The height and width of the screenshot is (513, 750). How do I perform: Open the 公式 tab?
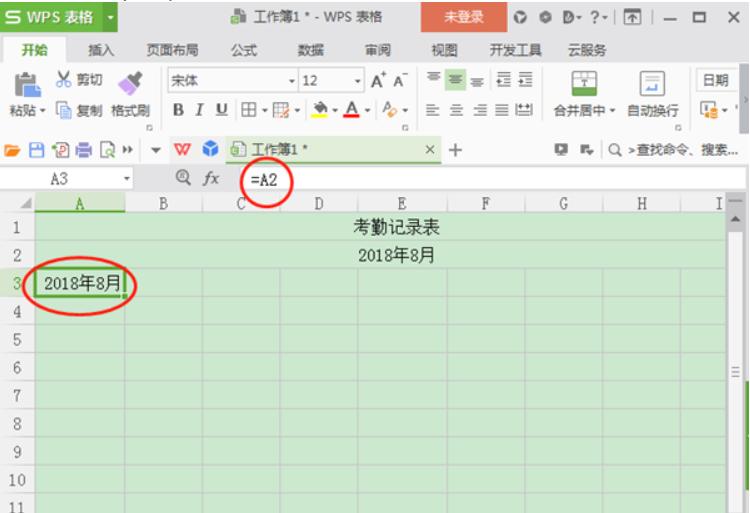(244, 50)
